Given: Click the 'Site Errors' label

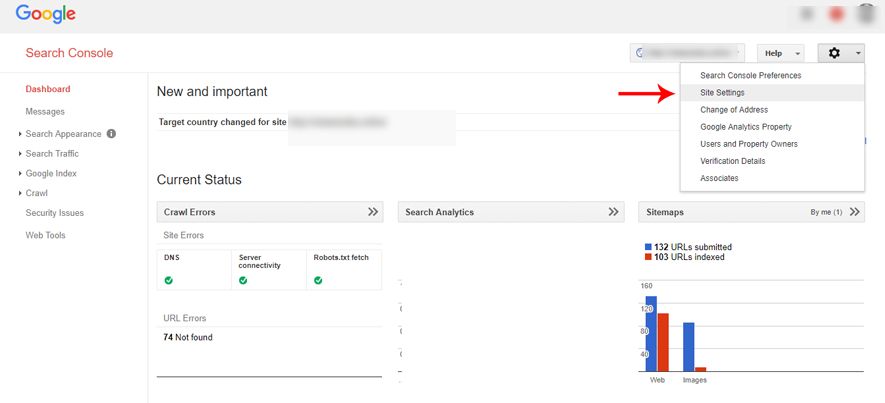Looking at the screenshot, I should point(183,235).
